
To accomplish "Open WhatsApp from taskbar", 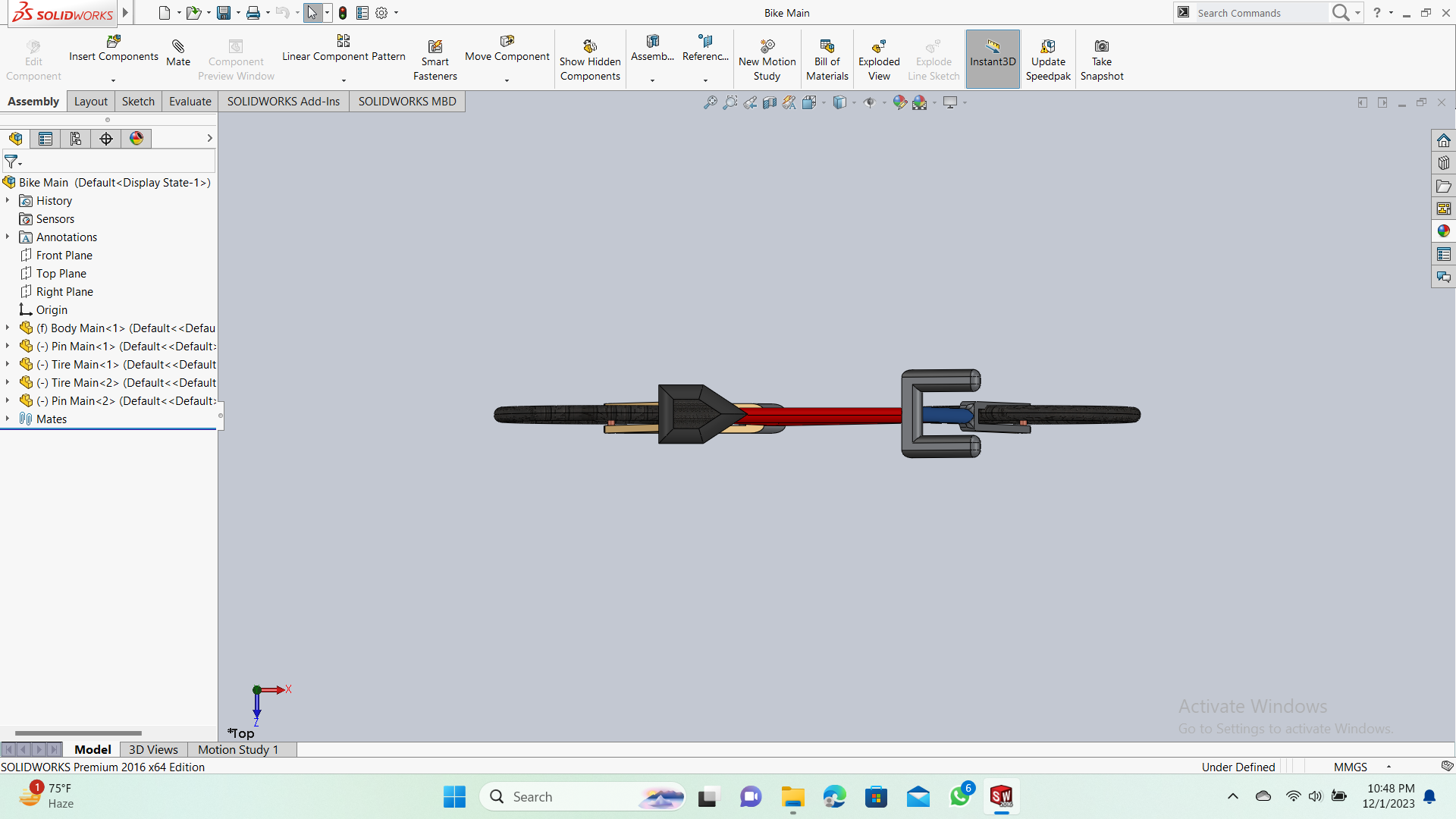I will [960, 797].
